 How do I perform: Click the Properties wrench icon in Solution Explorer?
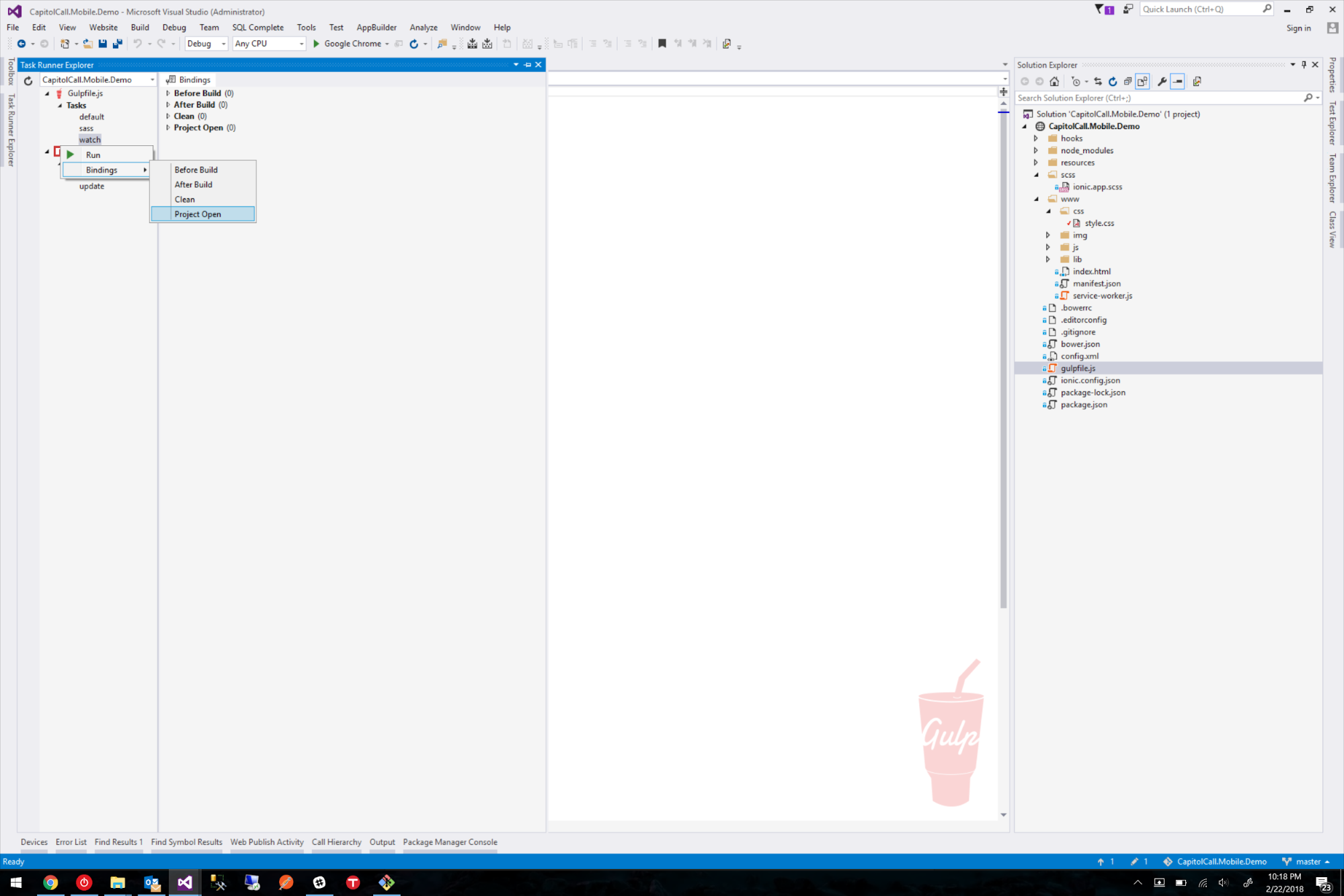coord(1162,81)
